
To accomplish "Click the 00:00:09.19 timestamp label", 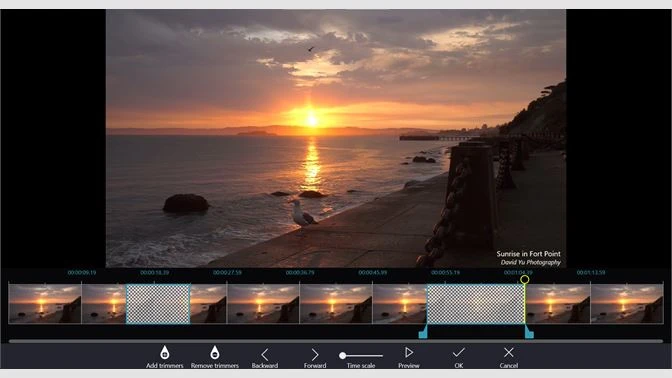I will click(x=82, y=273).
